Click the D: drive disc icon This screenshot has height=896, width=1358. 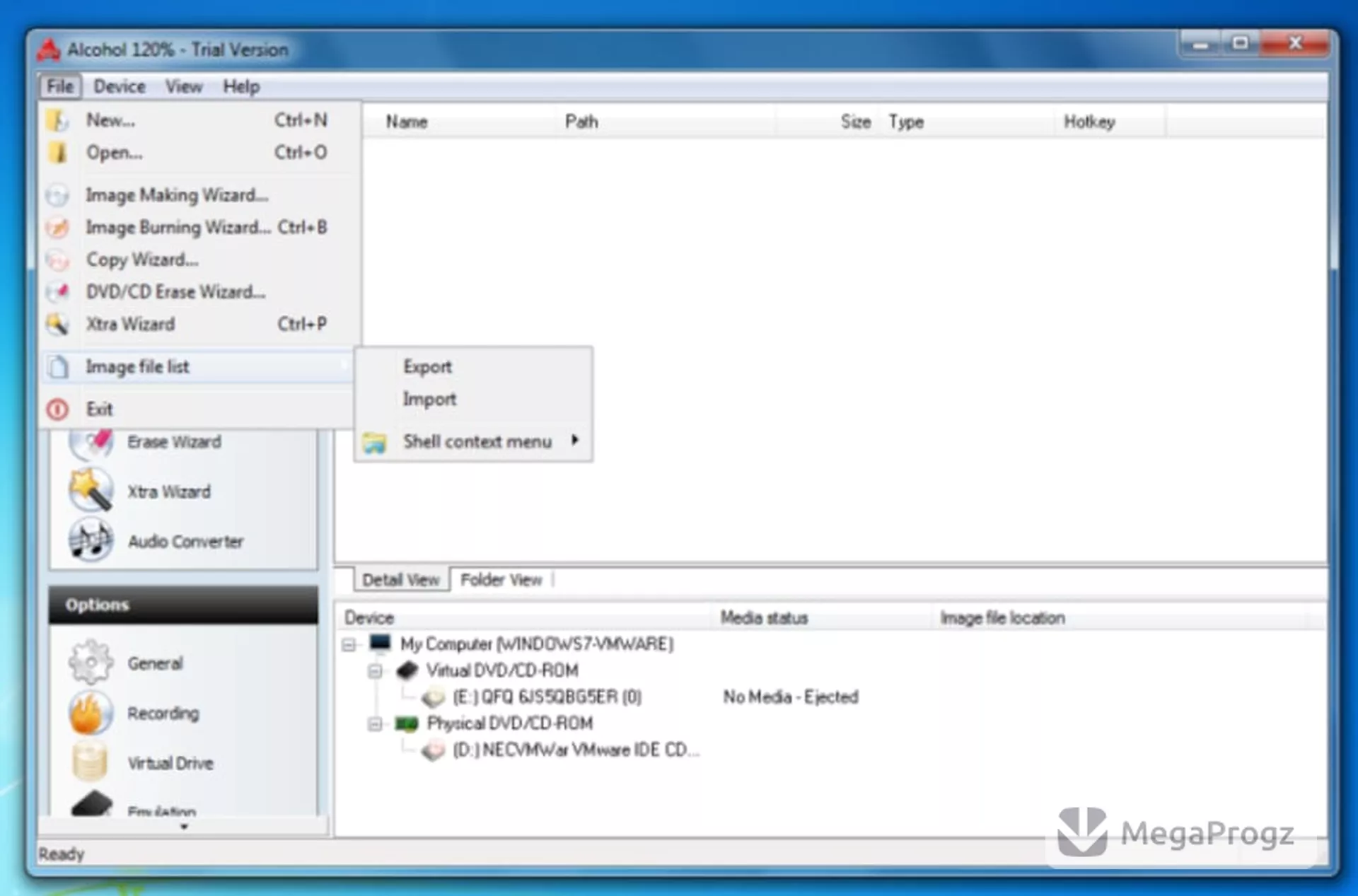[x=433, y=750]
